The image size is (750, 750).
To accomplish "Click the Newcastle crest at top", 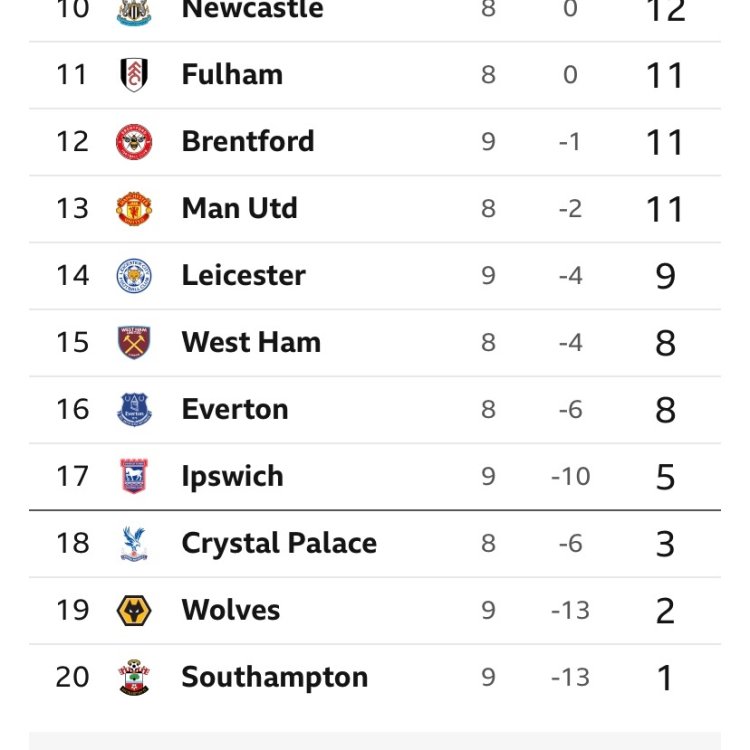I will [134, 10].
